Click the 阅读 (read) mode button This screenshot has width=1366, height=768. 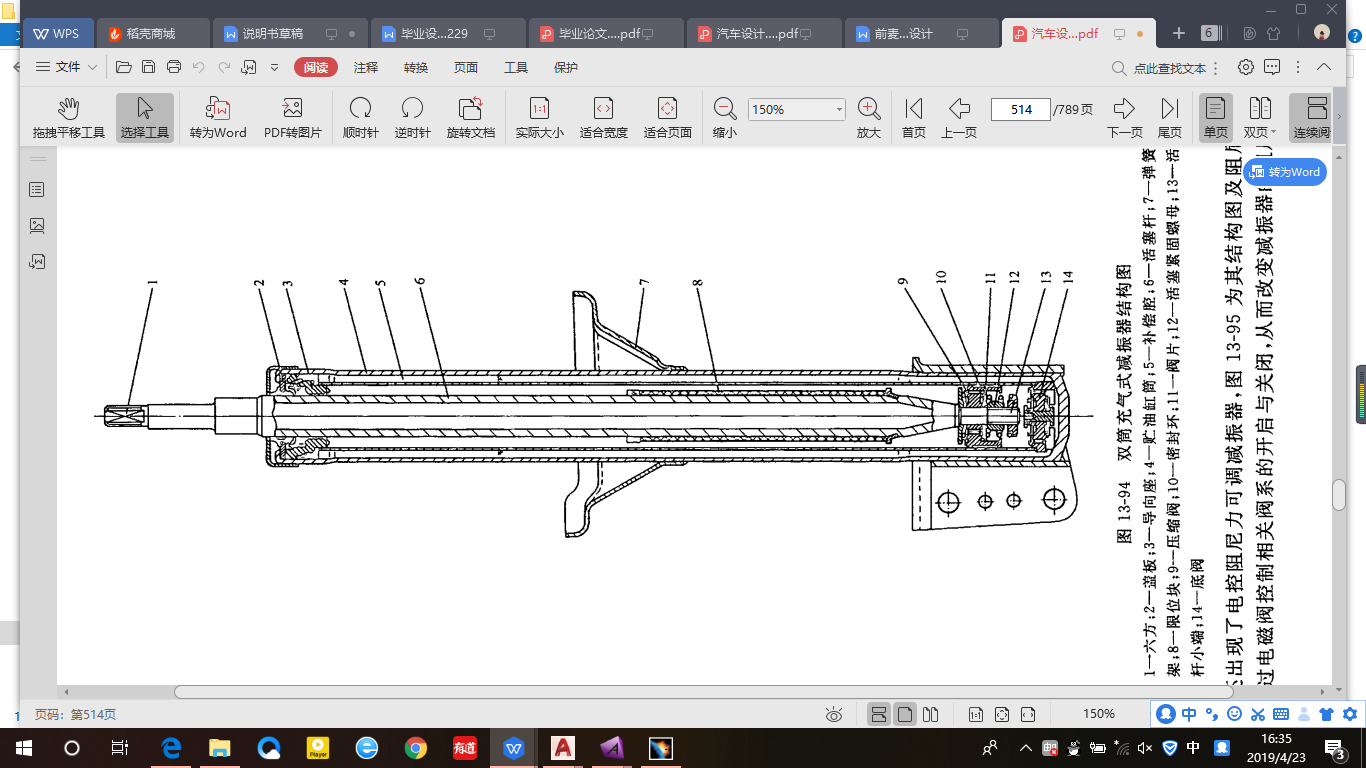316,67
